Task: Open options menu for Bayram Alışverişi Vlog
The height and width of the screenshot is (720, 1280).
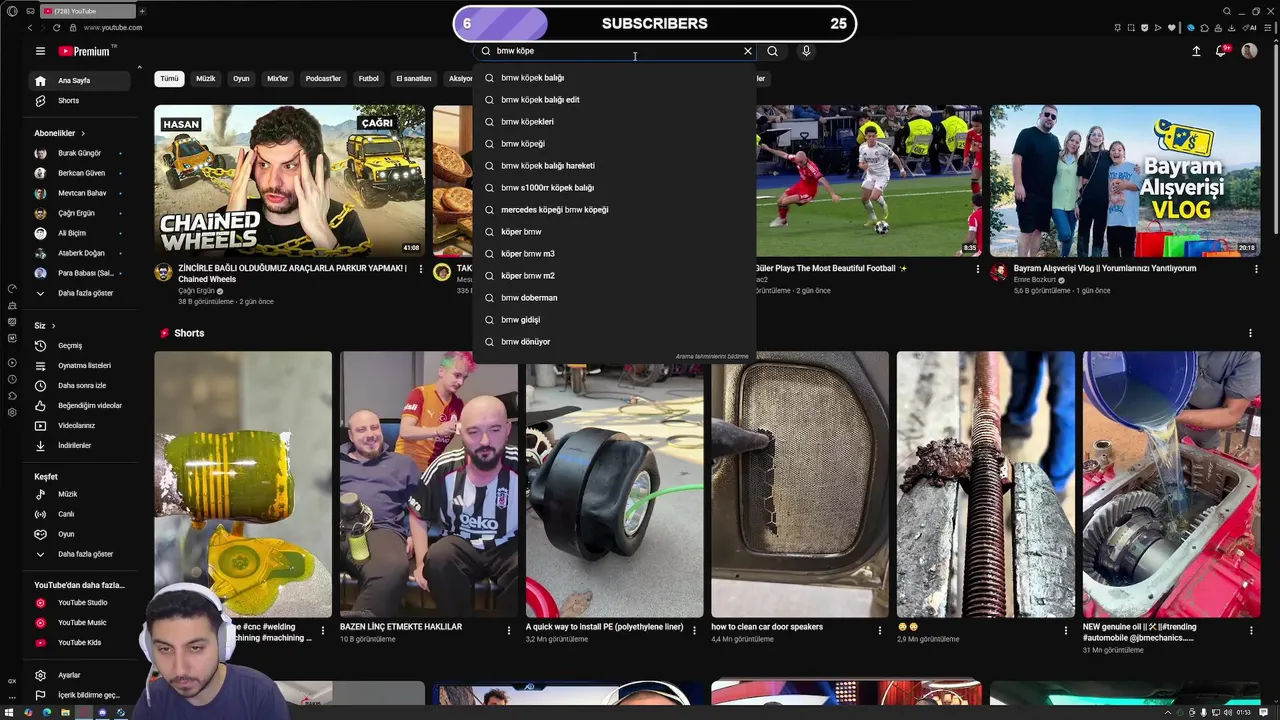Action: 1256,269
